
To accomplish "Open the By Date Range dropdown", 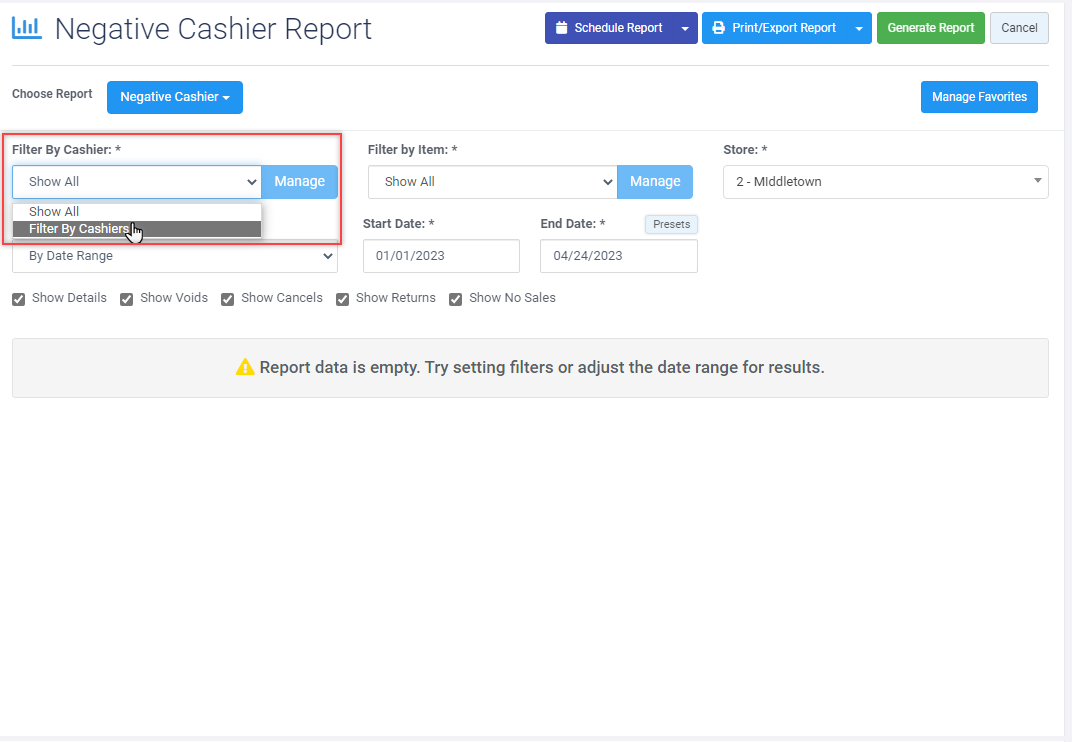I will point(175,256).
